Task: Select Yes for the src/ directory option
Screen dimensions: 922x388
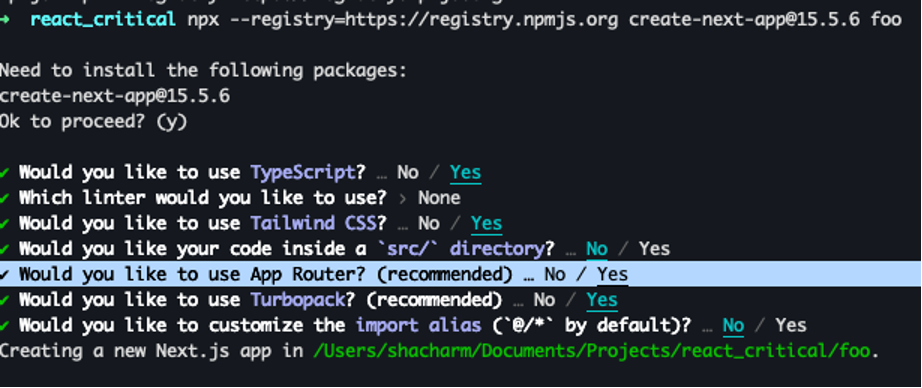Action: [x=654, y=249]
